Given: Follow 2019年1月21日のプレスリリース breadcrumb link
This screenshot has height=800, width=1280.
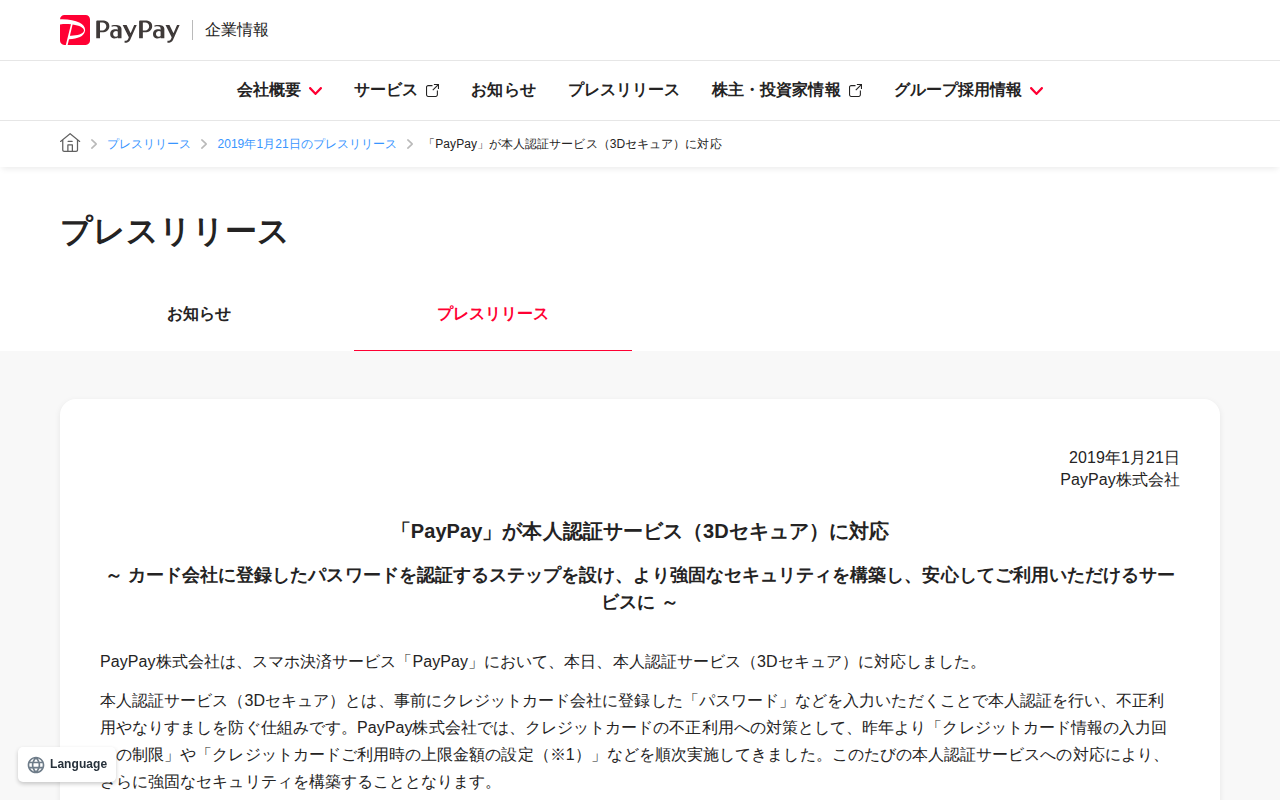Looking at the screenshot, I should [307, 144].
